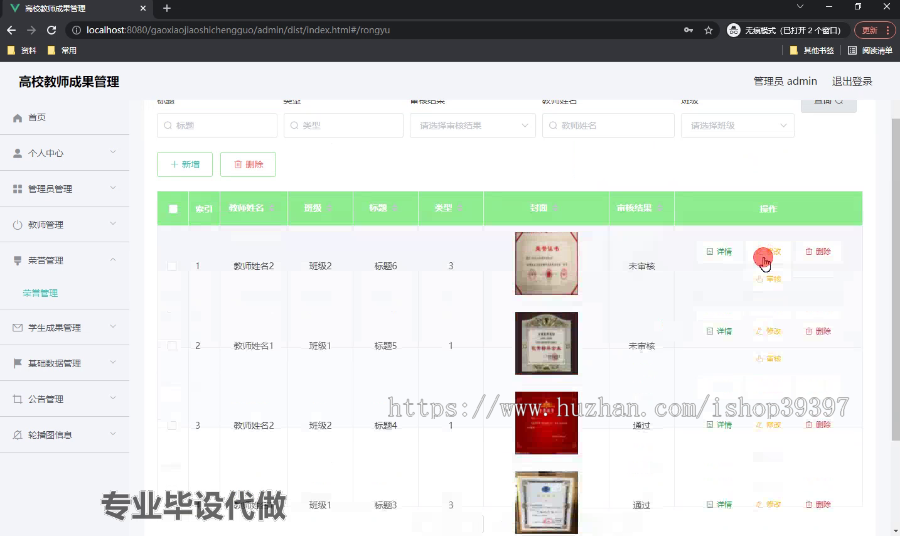Click the 教师姓名 search input
Screen dimensions: 900x536
click(608, 125)
